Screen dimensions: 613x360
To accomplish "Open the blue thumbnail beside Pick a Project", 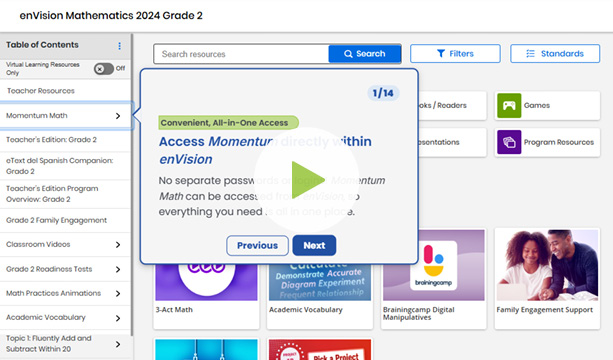I will tap(206, 350).
